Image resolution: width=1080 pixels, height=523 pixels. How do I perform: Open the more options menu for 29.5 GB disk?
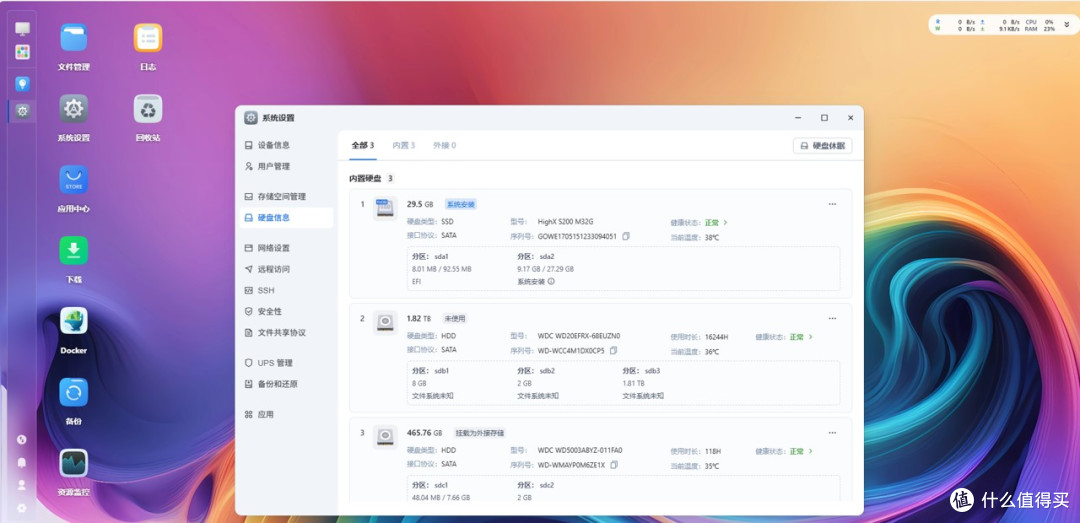point(832,204)
